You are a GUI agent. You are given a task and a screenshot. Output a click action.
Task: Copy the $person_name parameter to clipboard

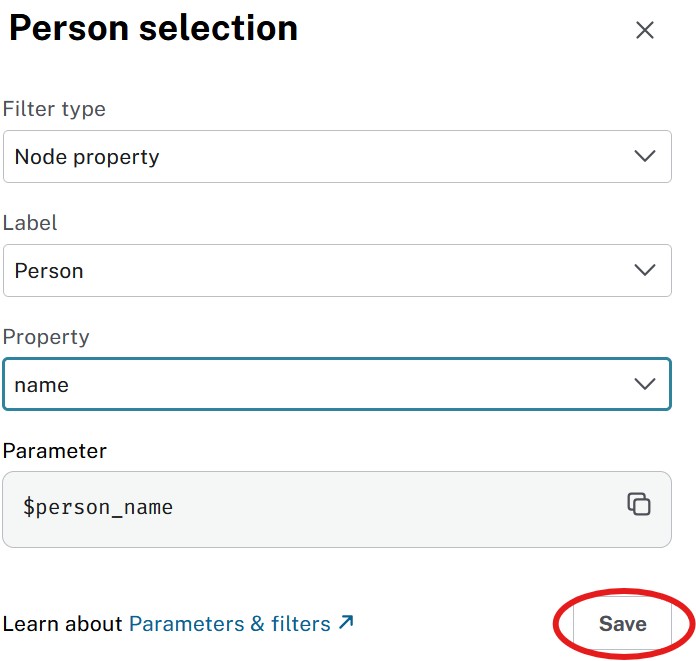click(639, 504)
